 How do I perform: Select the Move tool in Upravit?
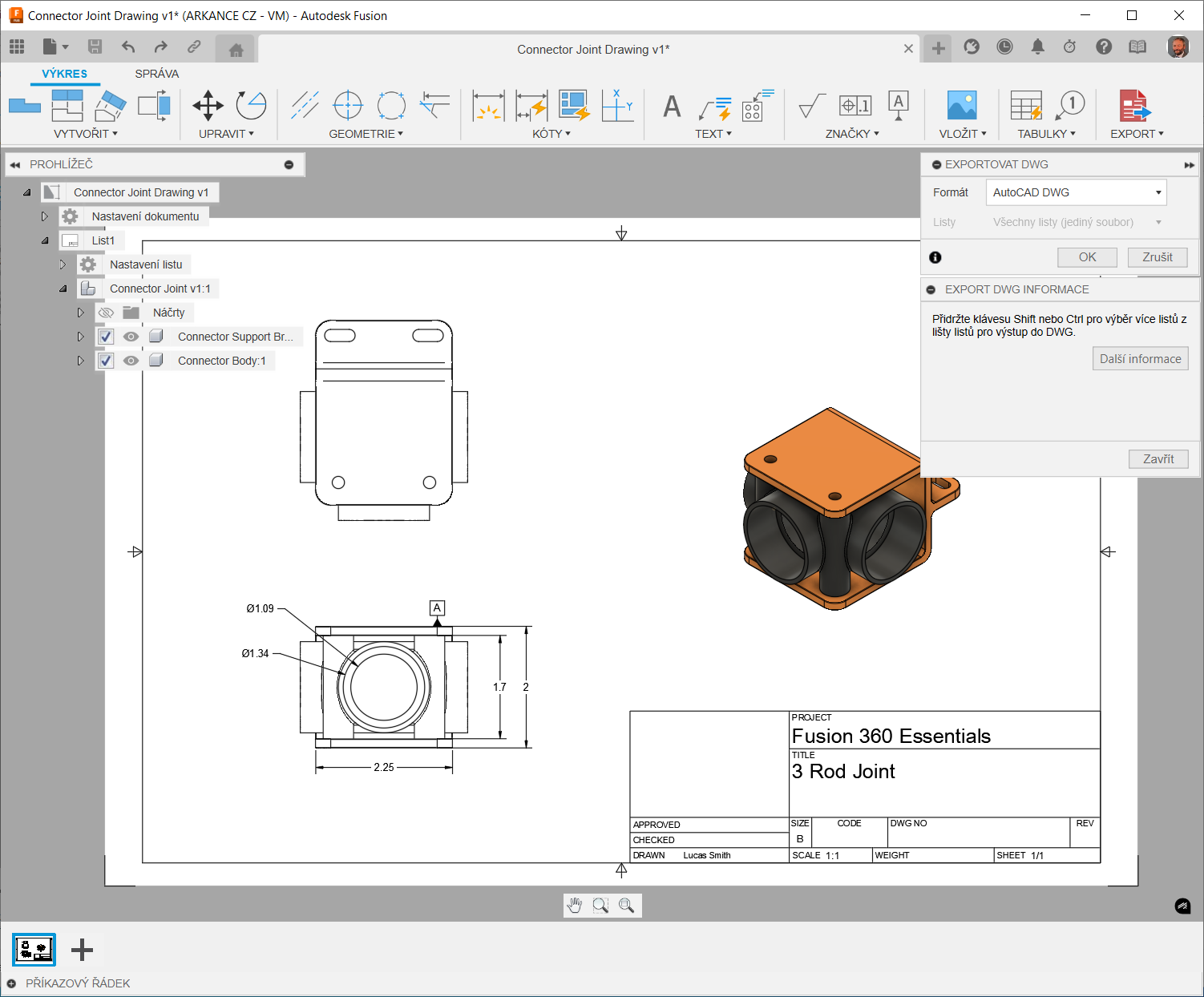tap(208, 105)
